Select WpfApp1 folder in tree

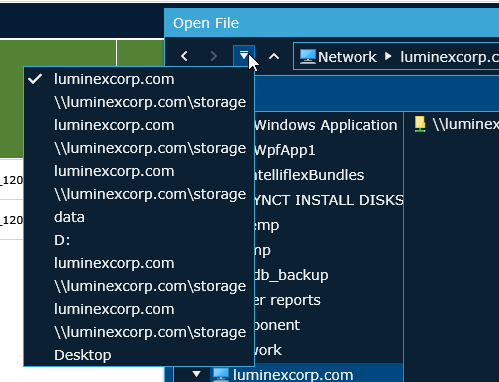coord(285,150)
